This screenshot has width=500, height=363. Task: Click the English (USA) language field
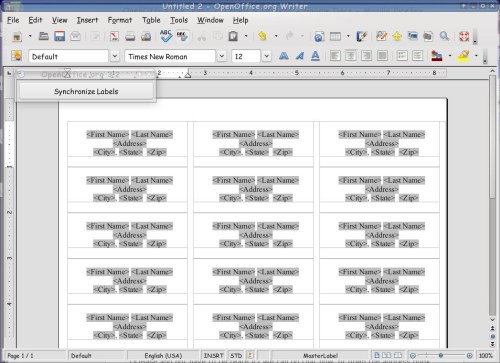[x=163, y=356]
